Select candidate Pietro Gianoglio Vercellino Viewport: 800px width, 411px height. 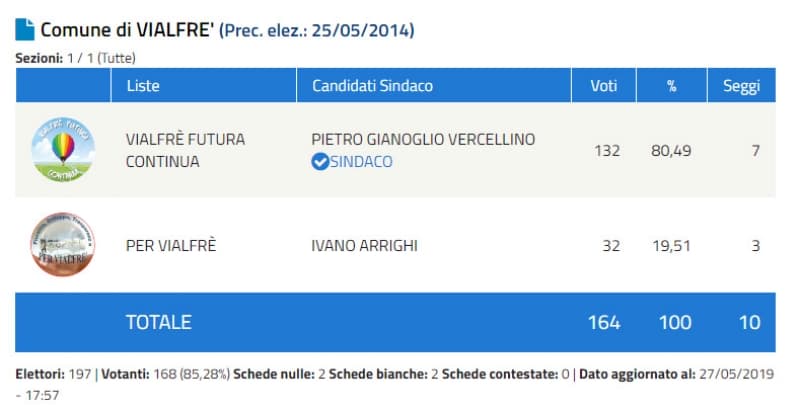coord(423,139)
